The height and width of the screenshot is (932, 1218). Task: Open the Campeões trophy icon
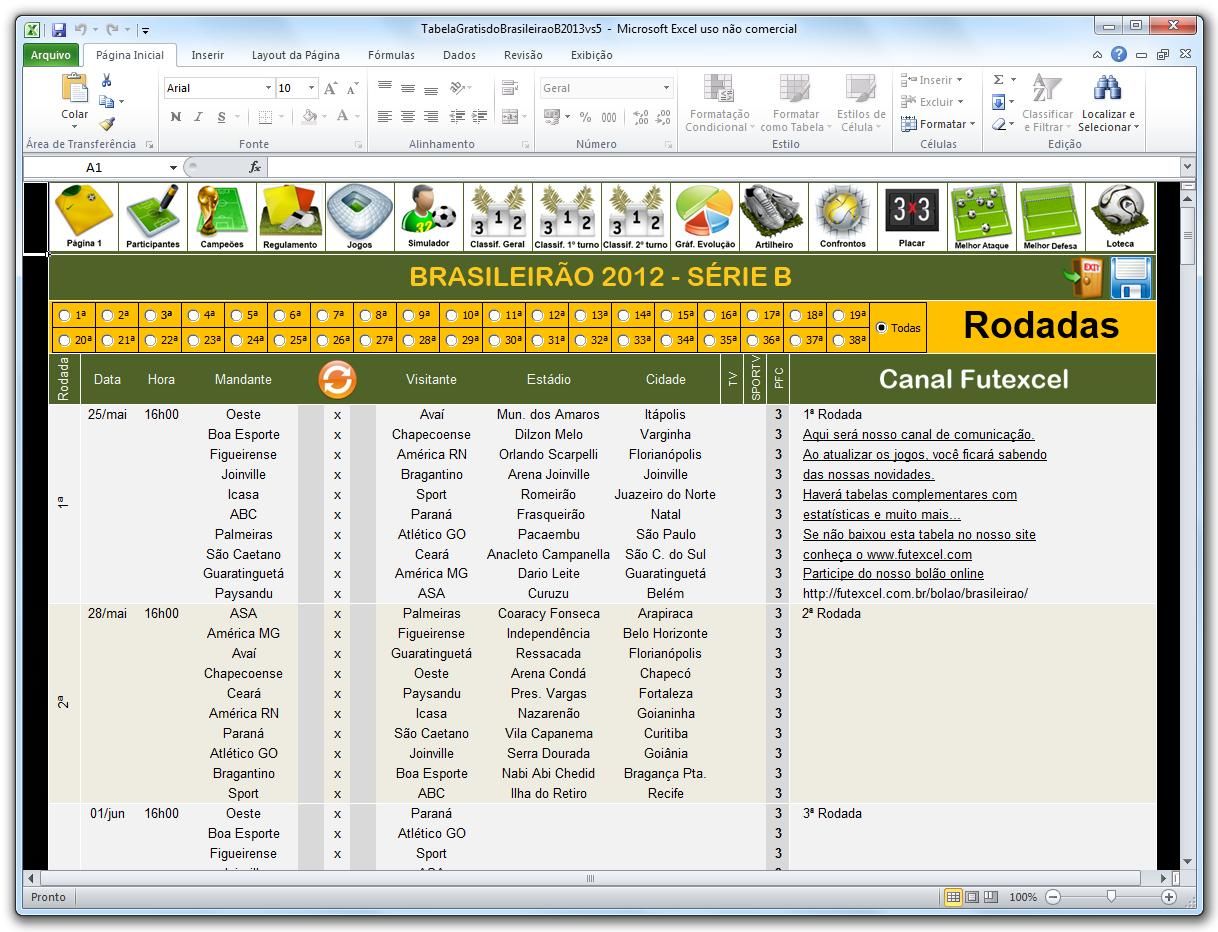point(222,217)
